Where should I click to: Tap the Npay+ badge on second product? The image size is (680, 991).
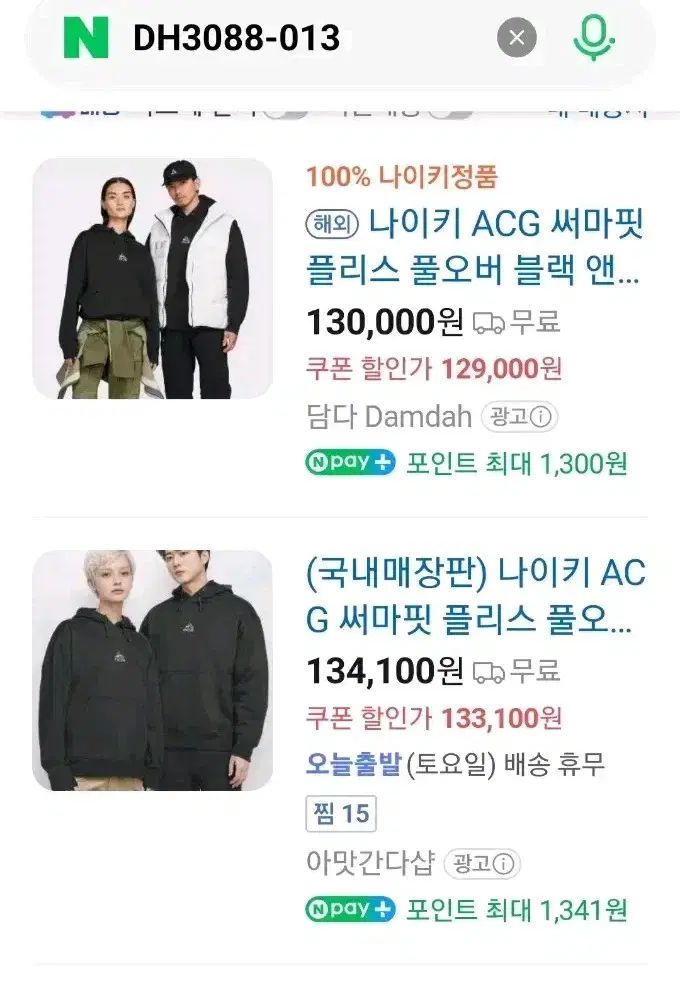[x=351, y=909]
